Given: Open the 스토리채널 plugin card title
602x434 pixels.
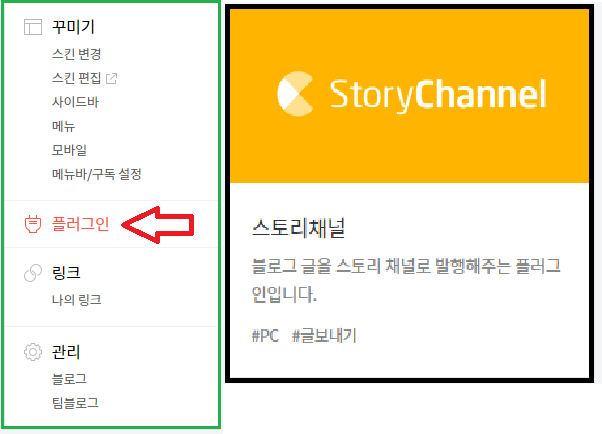Looking at the screenshot, I should (x=299, y=228).
